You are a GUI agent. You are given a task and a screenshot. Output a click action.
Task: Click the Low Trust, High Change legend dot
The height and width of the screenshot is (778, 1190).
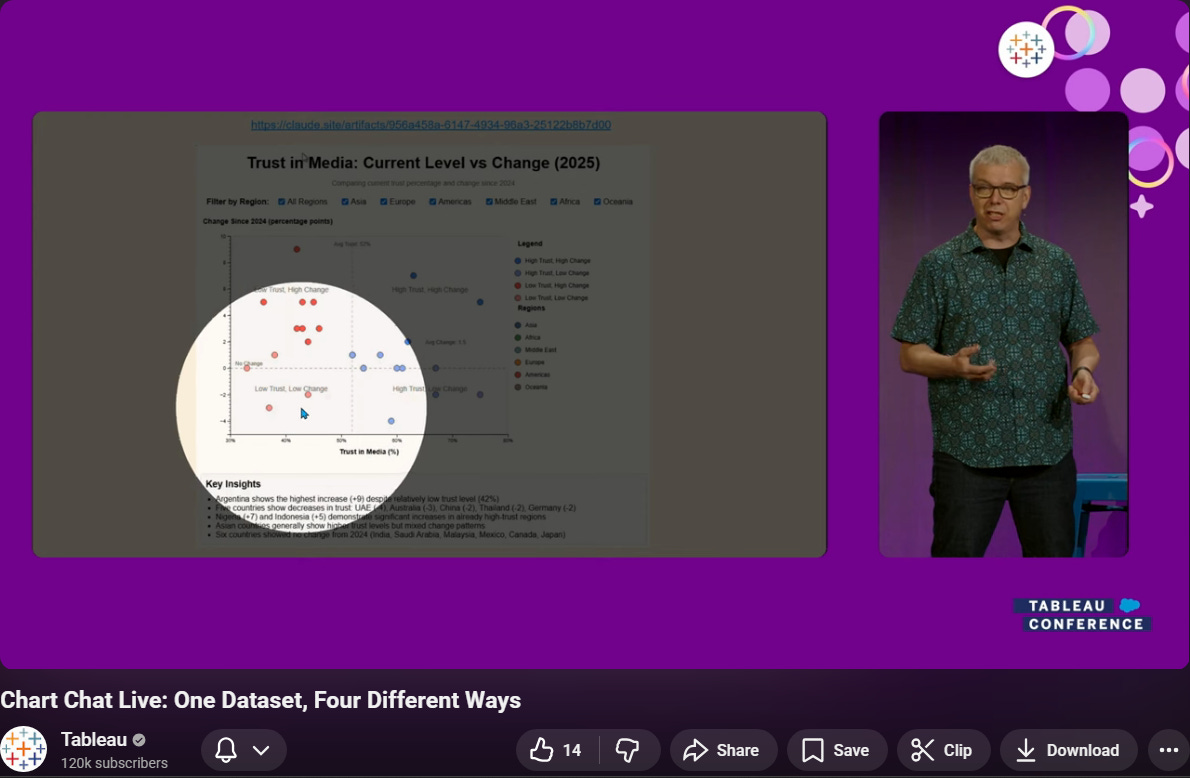coord(518,285)
